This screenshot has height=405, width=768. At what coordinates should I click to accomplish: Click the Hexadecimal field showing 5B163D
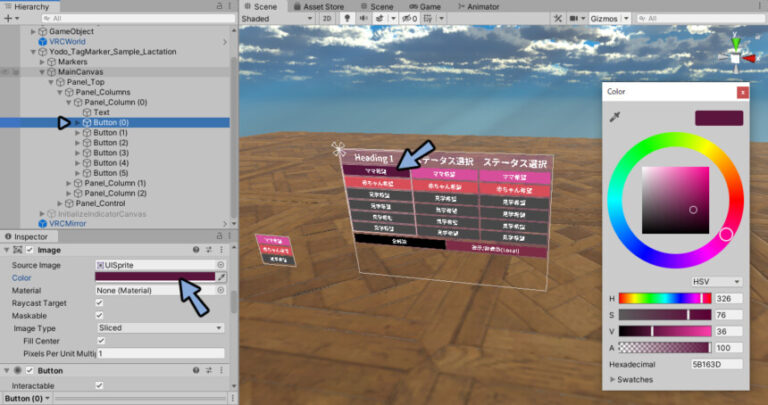717,364
